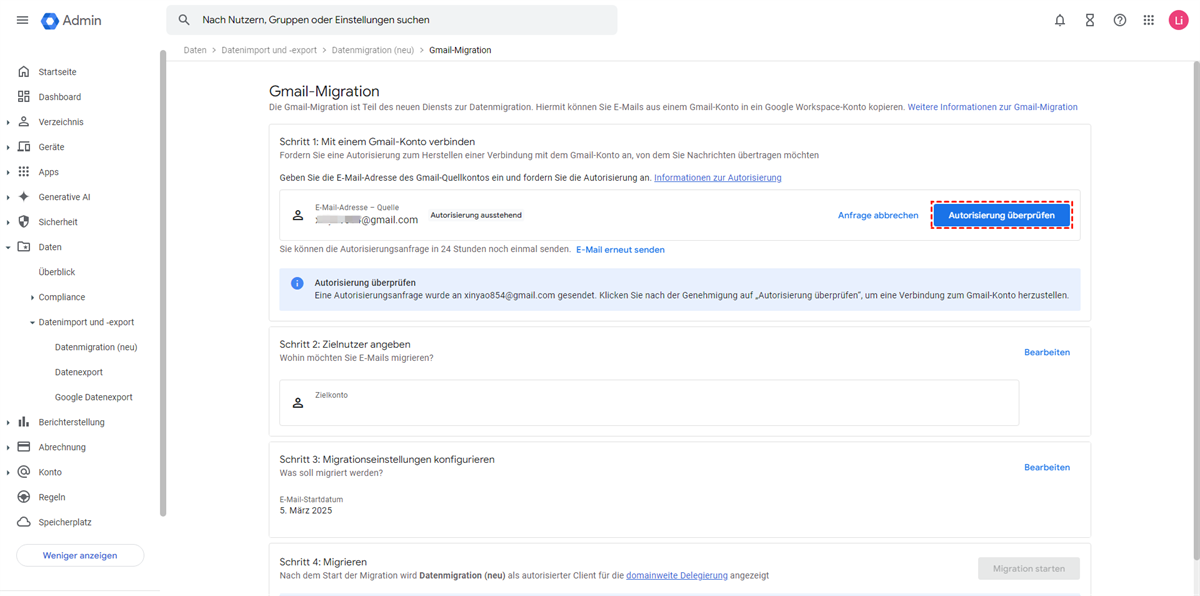Click the Google Admin logo
This screenshot has height=596, width=1200.
[x=72, y=20]
